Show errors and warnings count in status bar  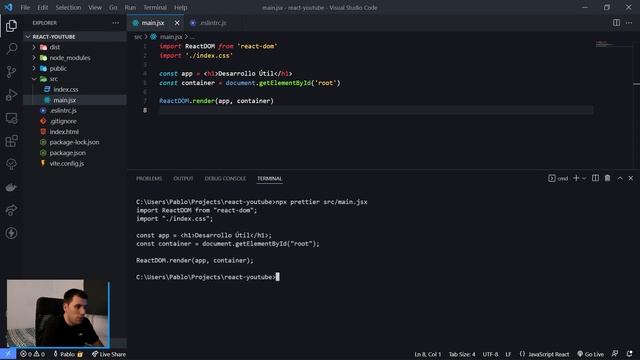coord(32,354)
